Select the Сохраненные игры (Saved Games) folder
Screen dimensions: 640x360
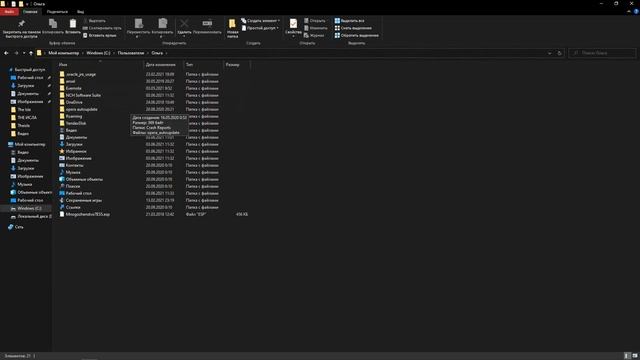(84, 200)
